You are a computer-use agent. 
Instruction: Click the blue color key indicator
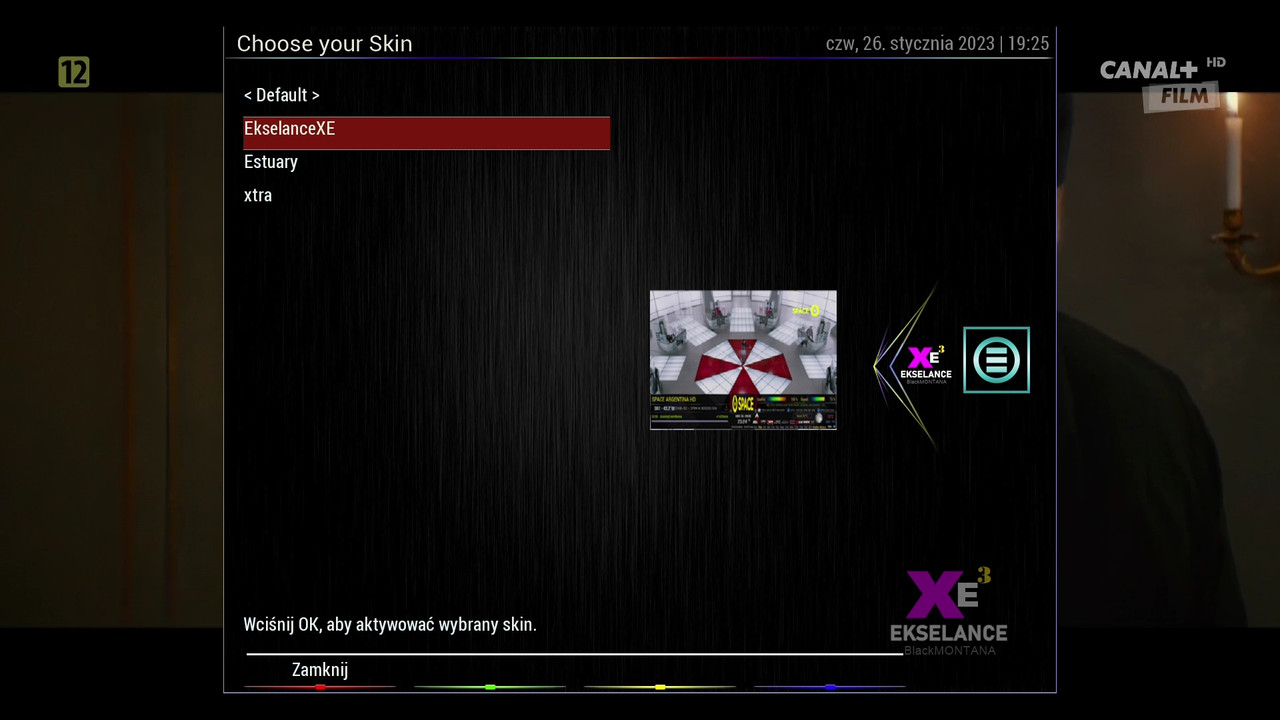[830, 687]
